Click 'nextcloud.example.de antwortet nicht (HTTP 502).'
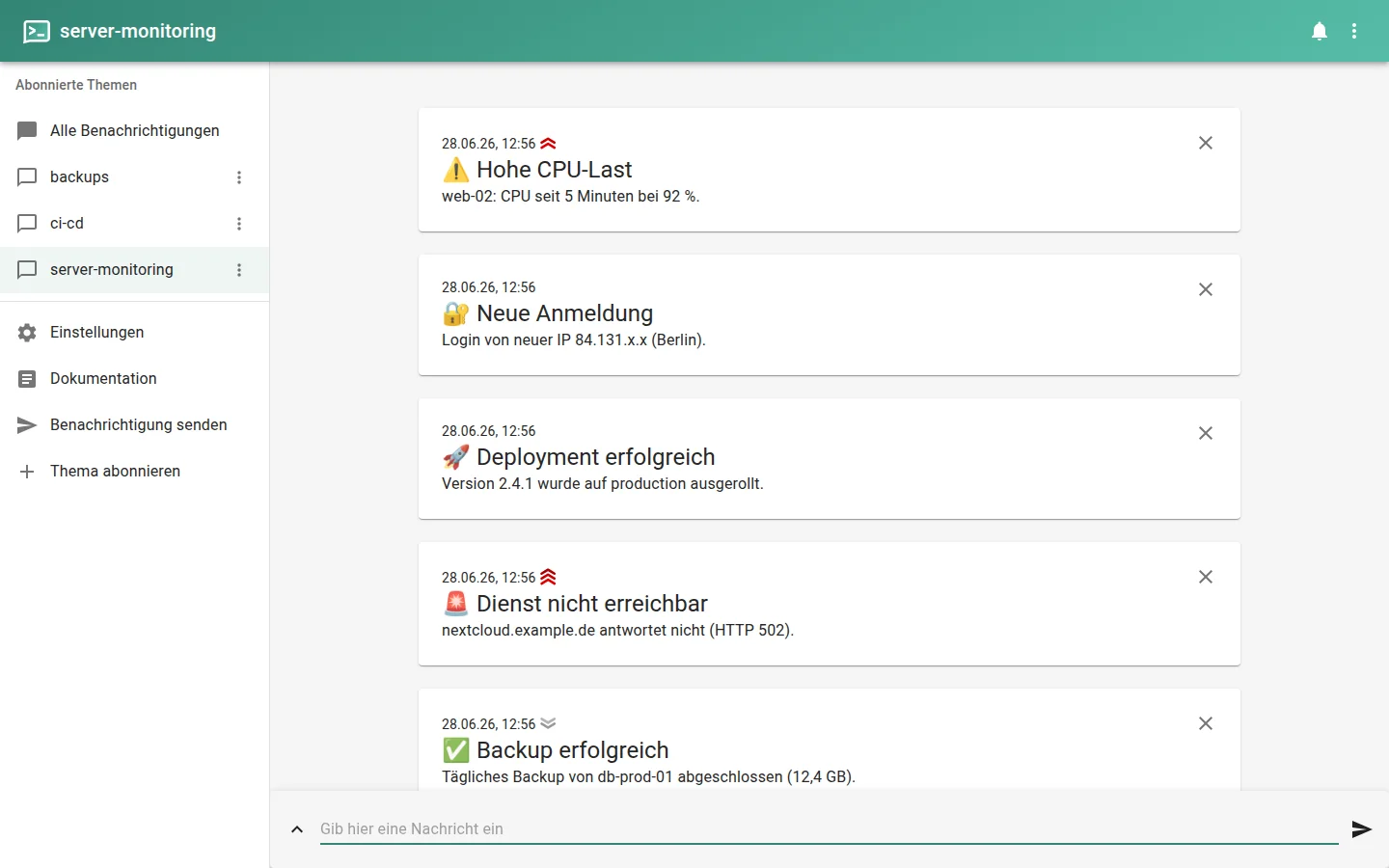1389x868 pixels. pos(617,630)
